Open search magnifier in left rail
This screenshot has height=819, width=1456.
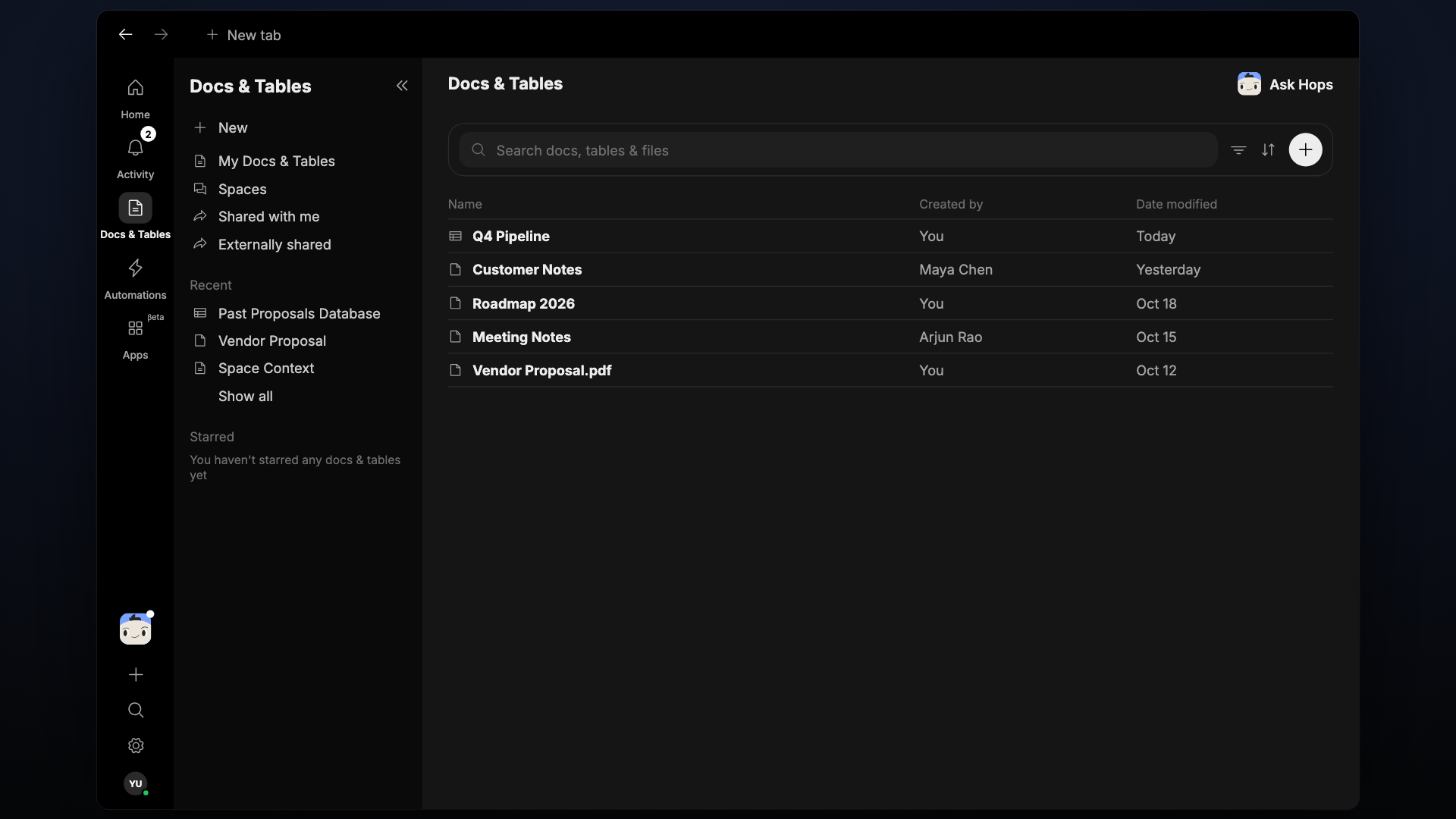[136, 710]
